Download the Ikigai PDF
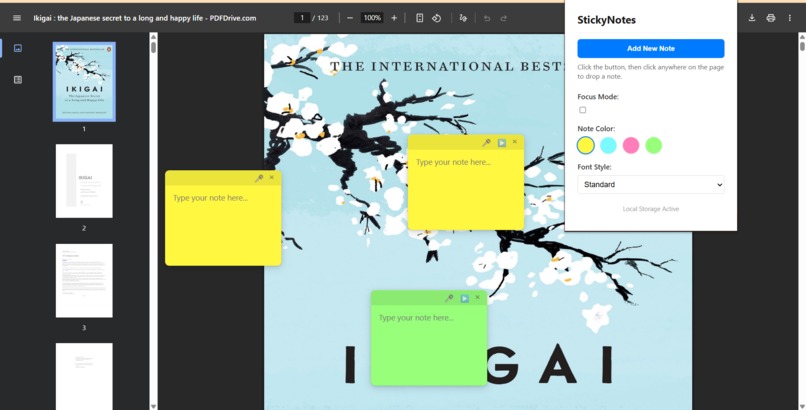806x410 pixels. 752,18
